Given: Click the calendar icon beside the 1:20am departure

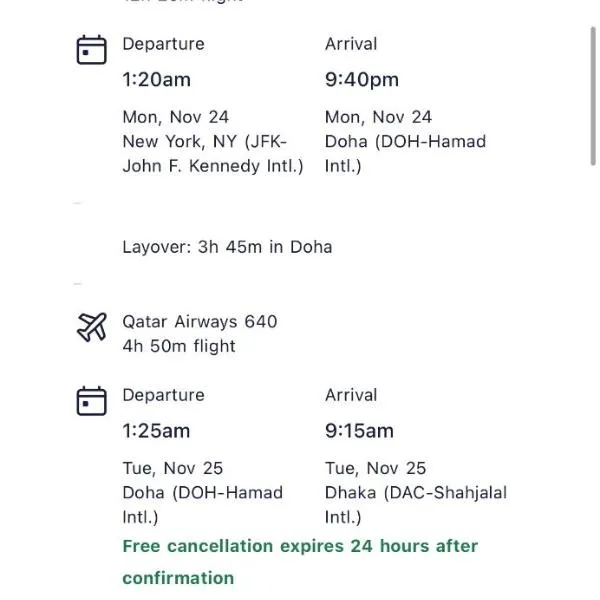Looking at the screenshot, I should tap(91, 50).
